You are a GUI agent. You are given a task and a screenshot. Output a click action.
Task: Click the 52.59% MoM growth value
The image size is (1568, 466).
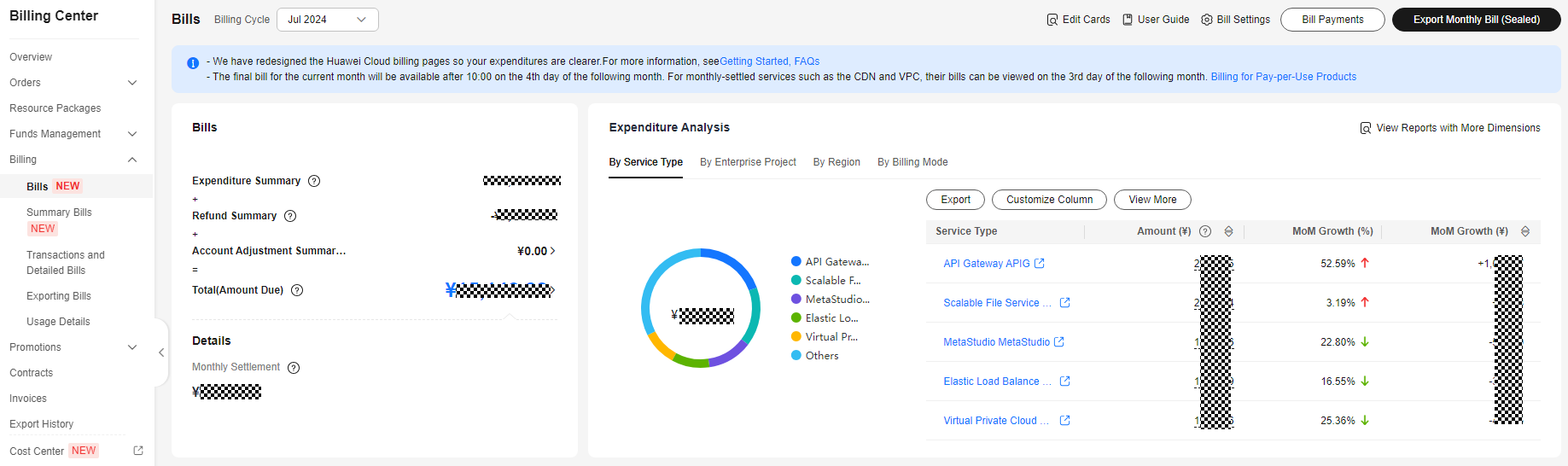[1338, 264]
